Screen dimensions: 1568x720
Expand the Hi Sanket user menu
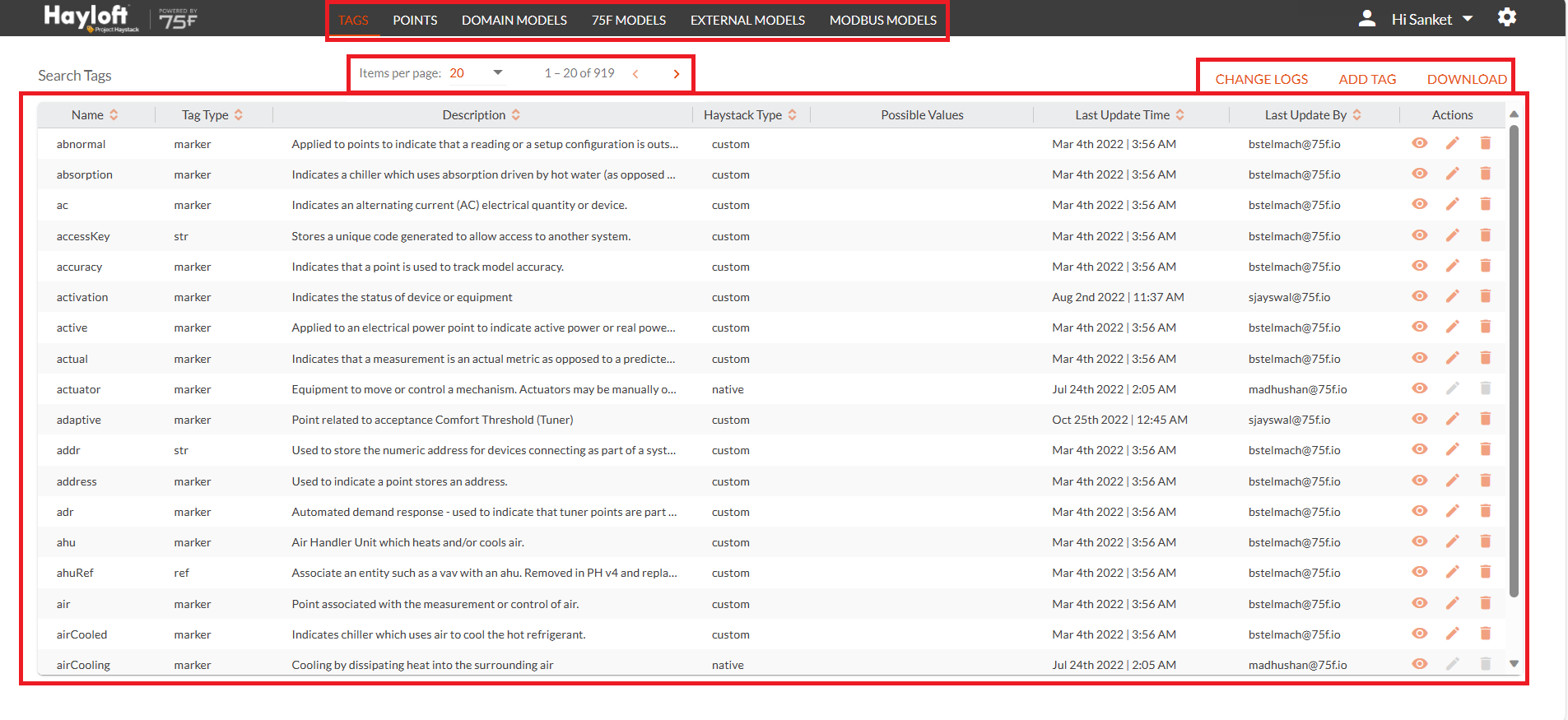click(x=1432, y=19)
